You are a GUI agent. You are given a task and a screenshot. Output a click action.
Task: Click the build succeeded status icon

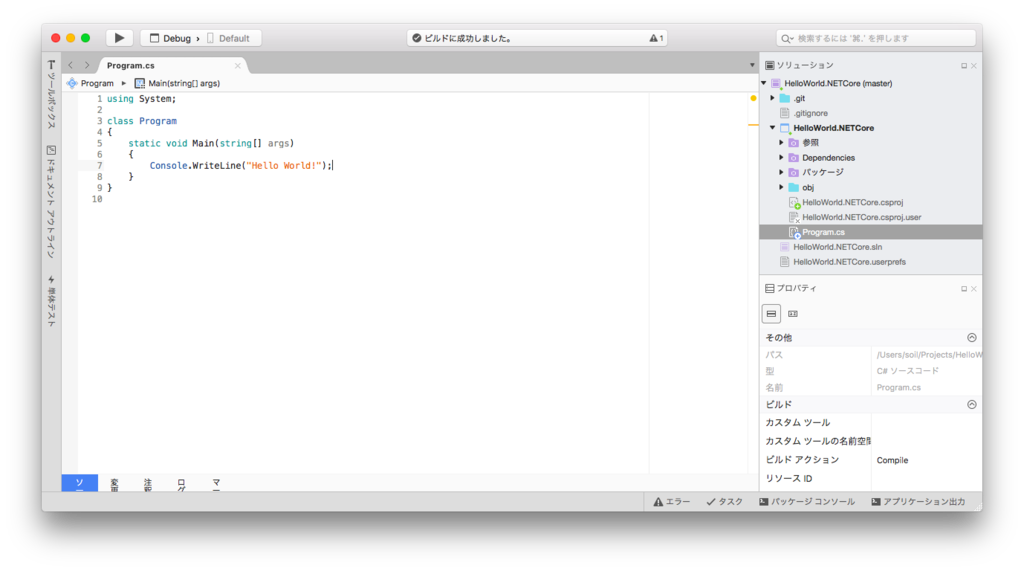point(417,39)
